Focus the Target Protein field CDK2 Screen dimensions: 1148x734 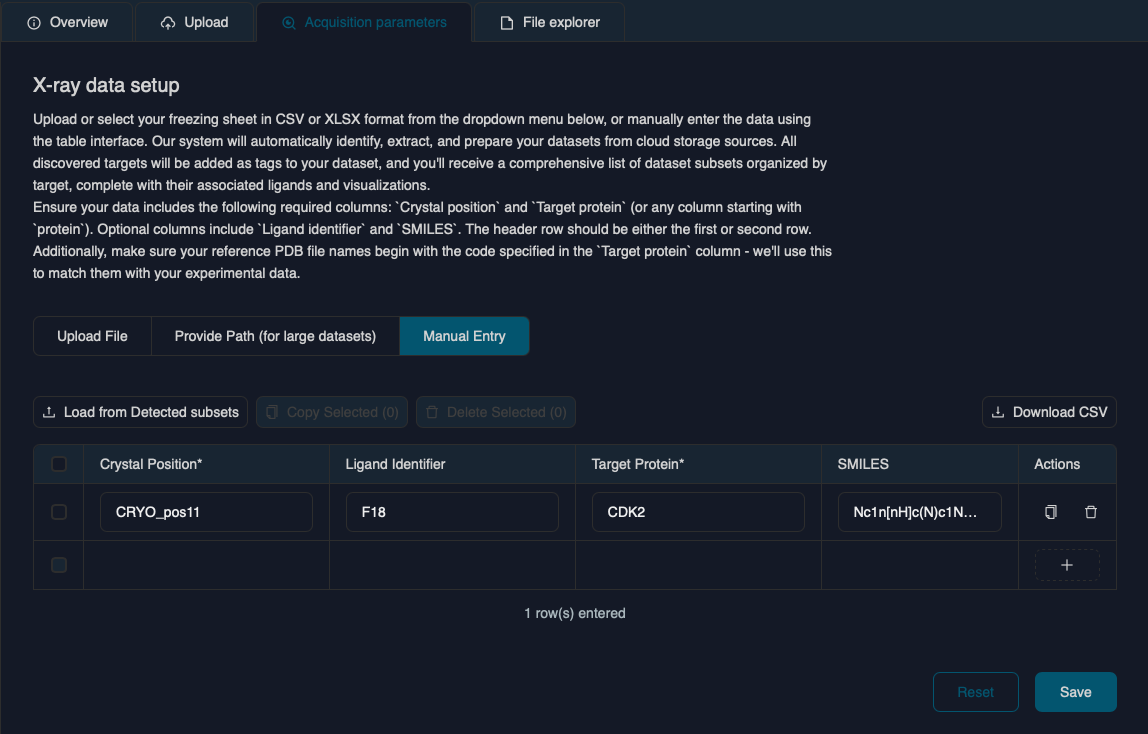(x=698, y=512)
